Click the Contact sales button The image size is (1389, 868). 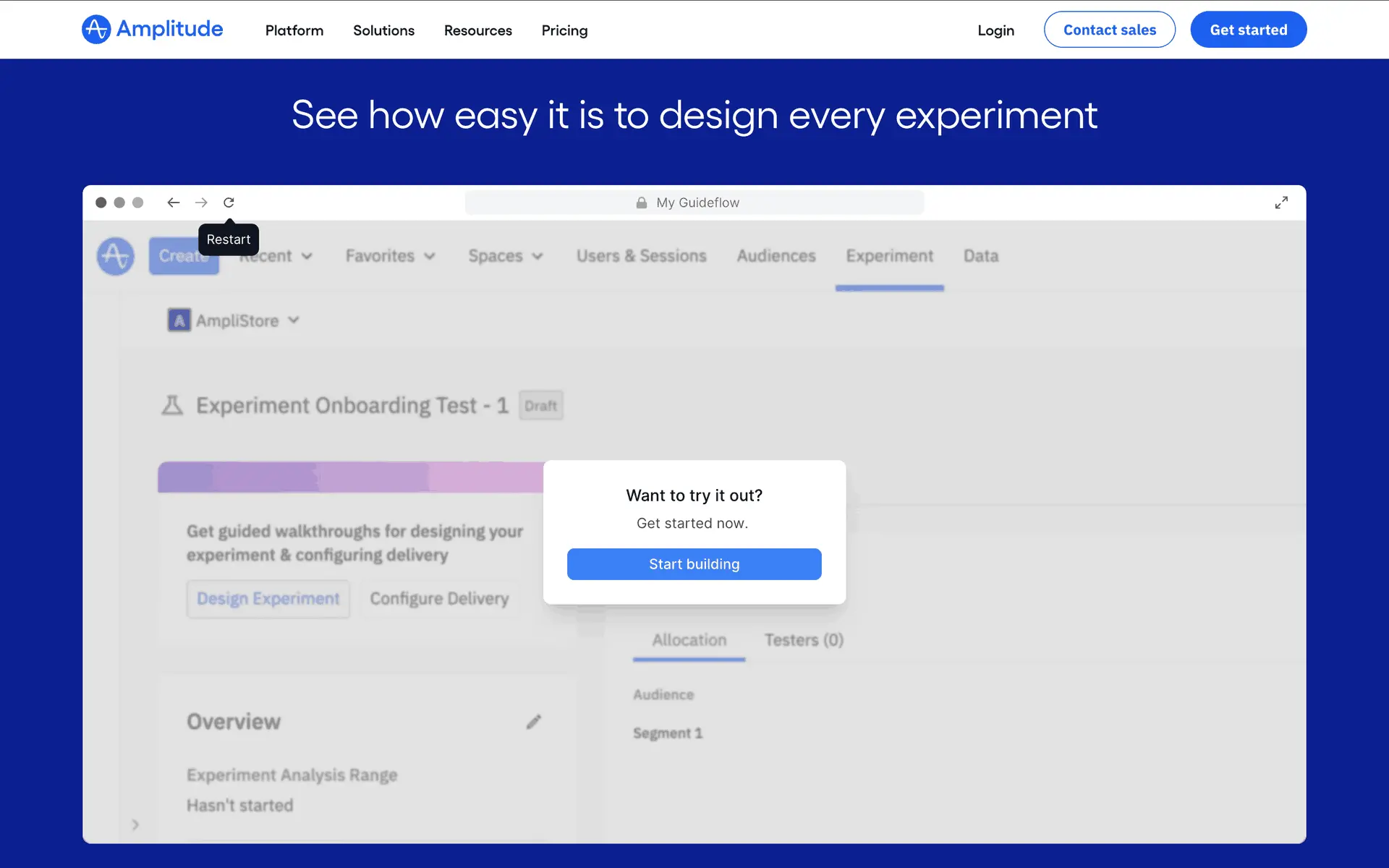(x=1109, y=30)
